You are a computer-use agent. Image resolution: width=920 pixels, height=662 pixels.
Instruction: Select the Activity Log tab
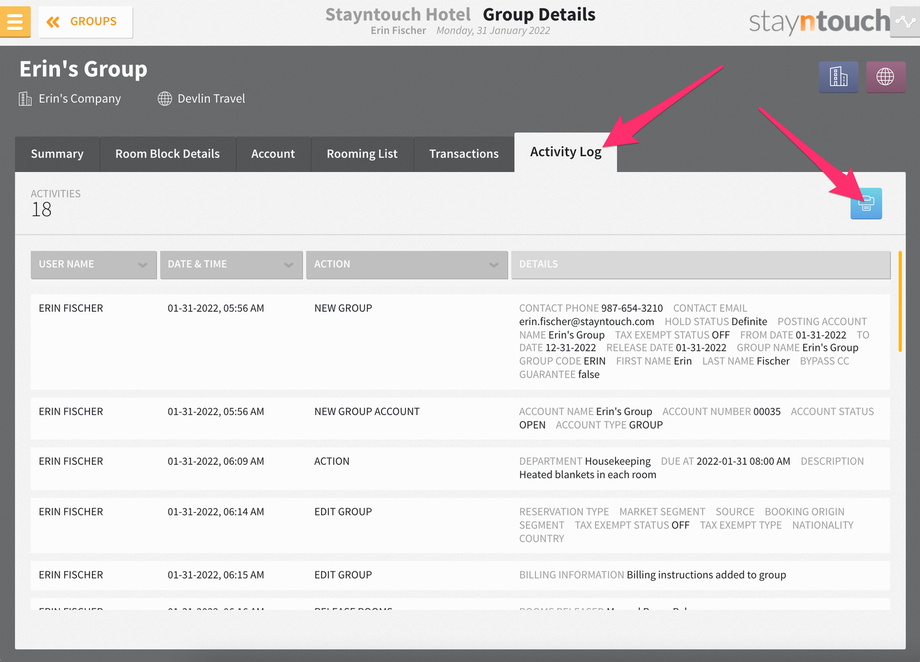point(566,152)
